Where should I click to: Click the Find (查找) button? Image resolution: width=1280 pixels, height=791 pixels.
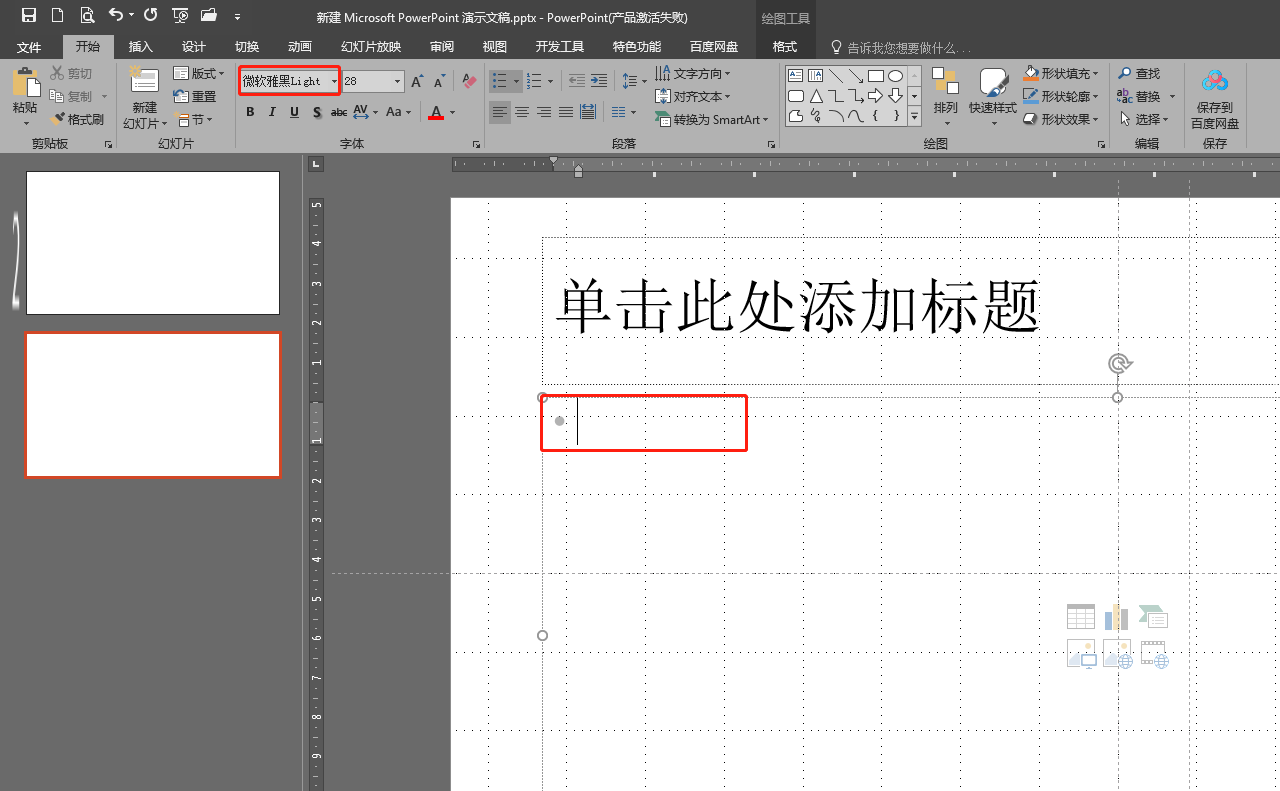coord(1139,74)
